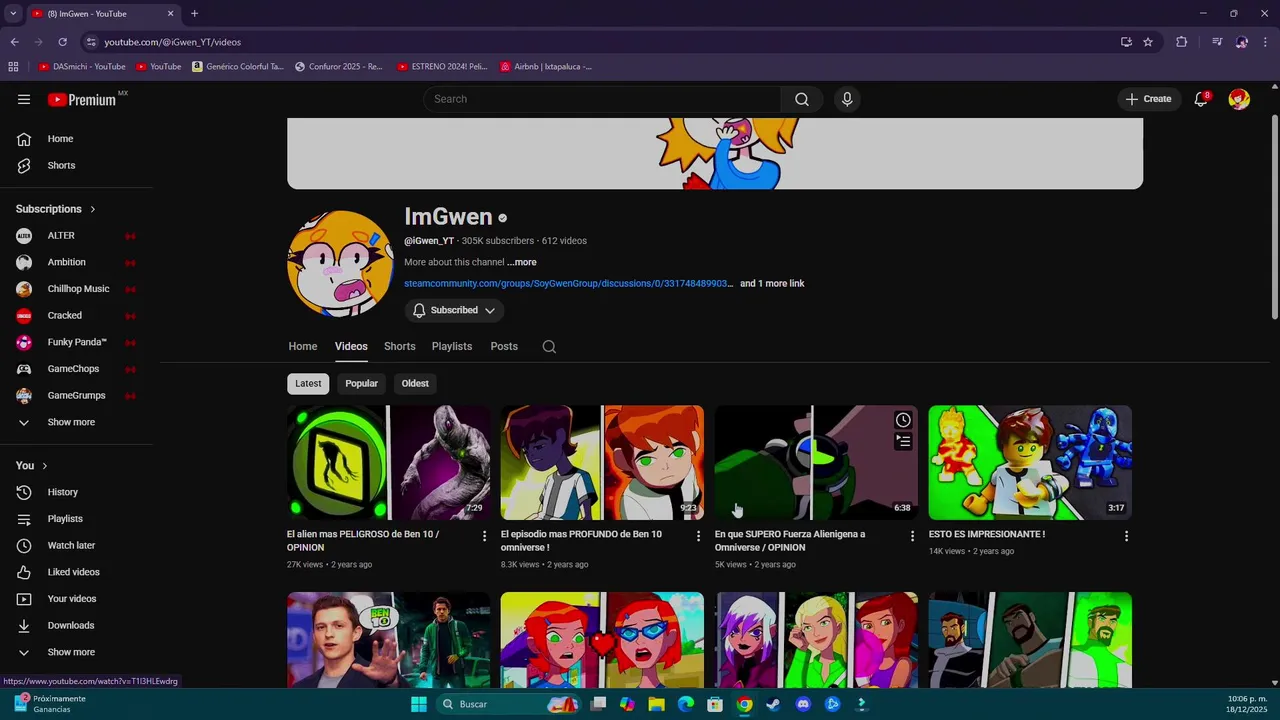Viewport: 1280px width, 720px height.
Task: Open ESTO ES IMPRESIONANTE thumbnail
Action: [x=1030, y=462]
